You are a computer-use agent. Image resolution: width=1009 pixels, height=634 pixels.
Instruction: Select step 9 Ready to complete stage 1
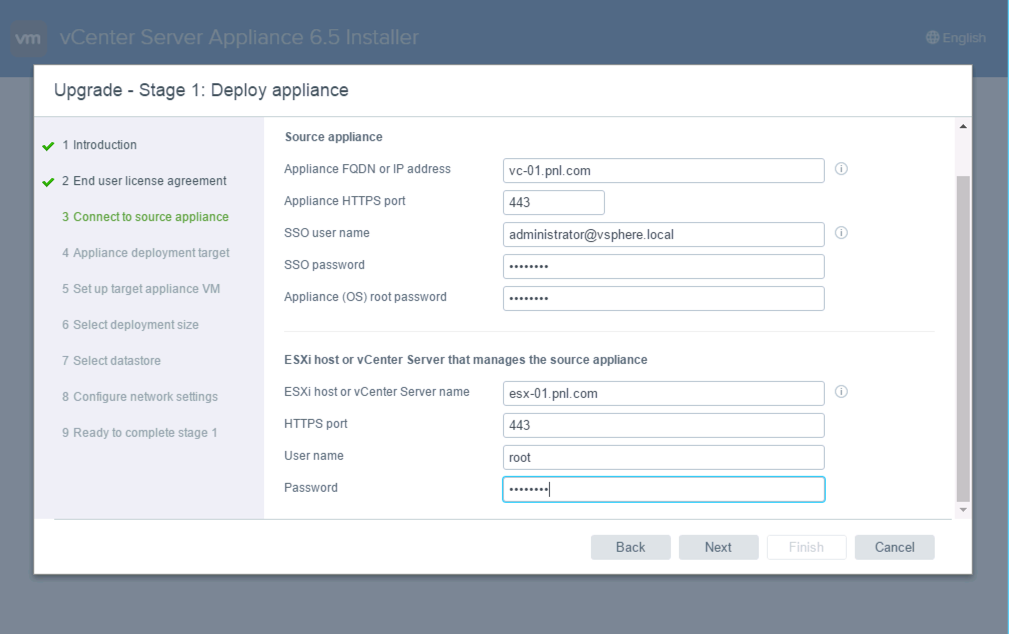(140, 433)
